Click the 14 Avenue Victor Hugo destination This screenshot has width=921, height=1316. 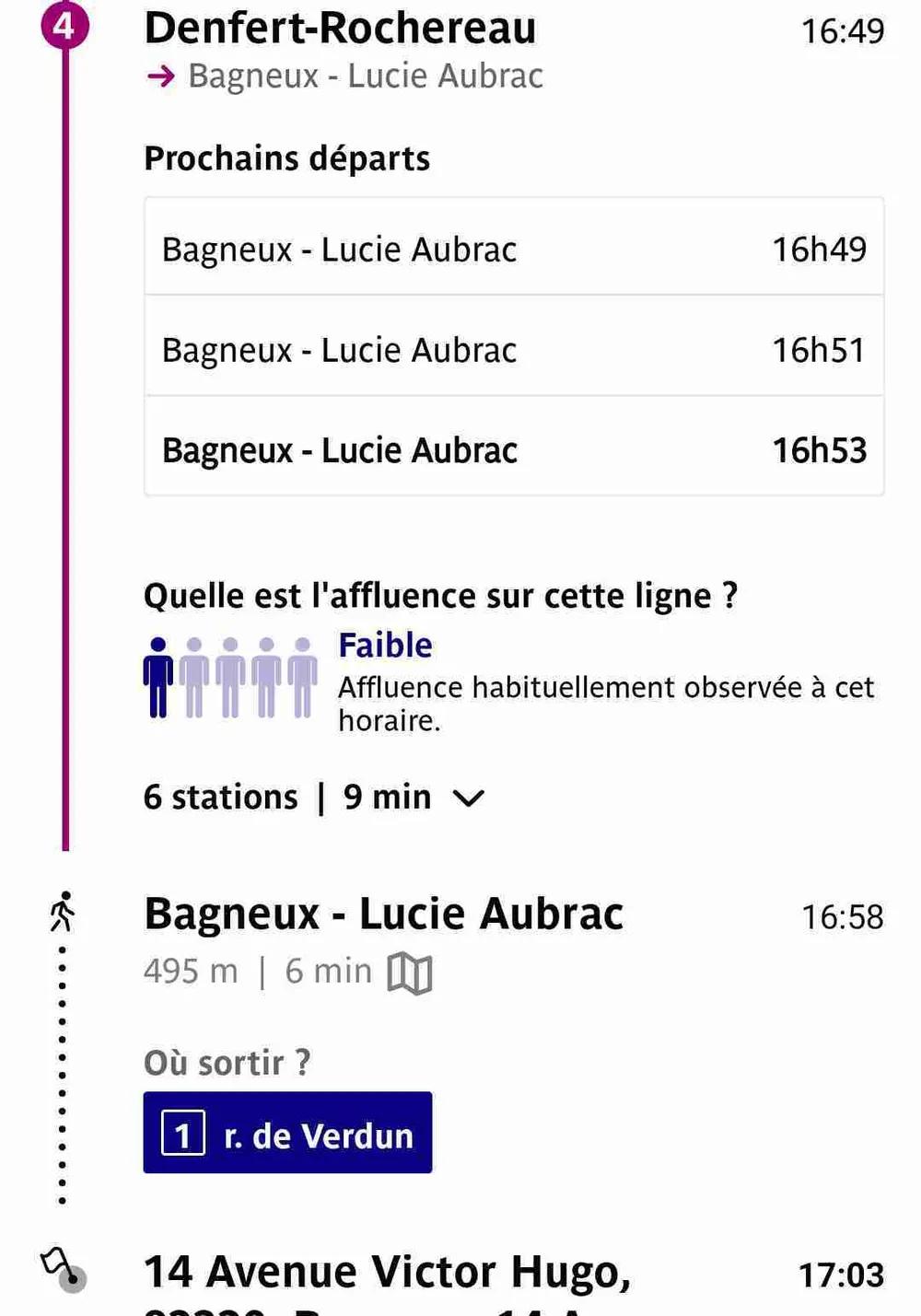387,1273
